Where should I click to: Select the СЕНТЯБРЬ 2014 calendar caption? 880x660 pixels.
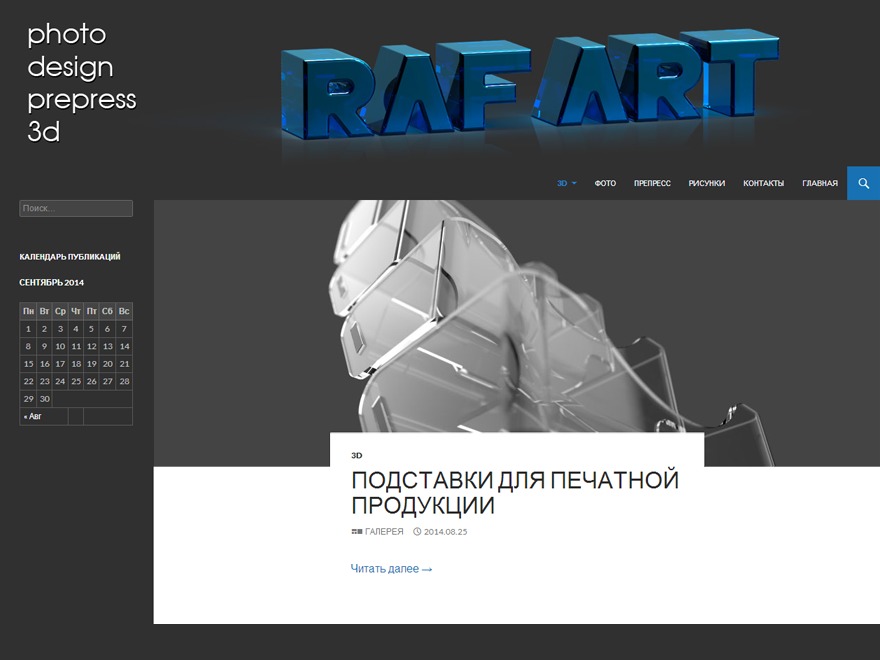[x=52, y=283]
